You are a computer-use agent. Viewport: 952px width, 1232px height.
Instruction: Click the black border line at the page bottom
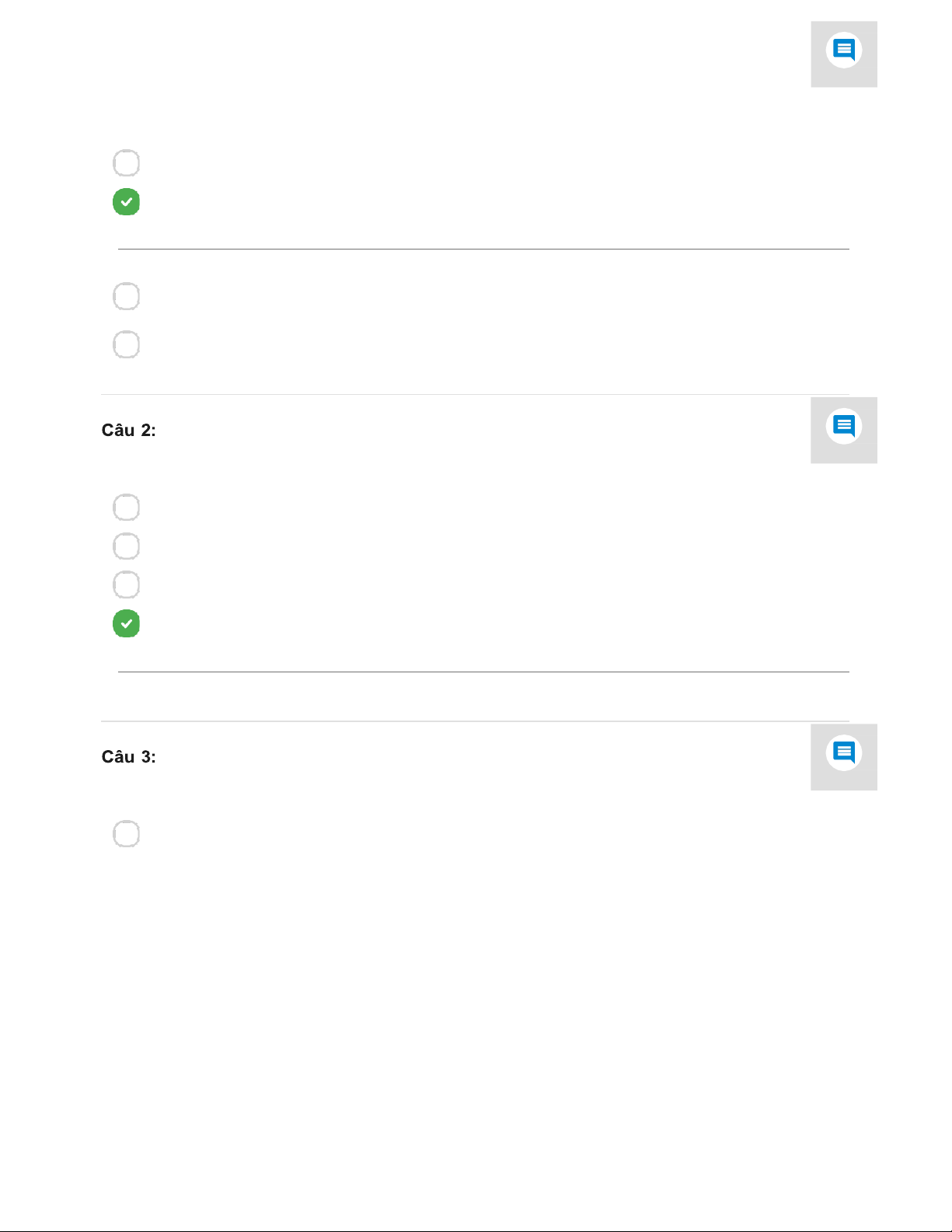[476, 1230]
